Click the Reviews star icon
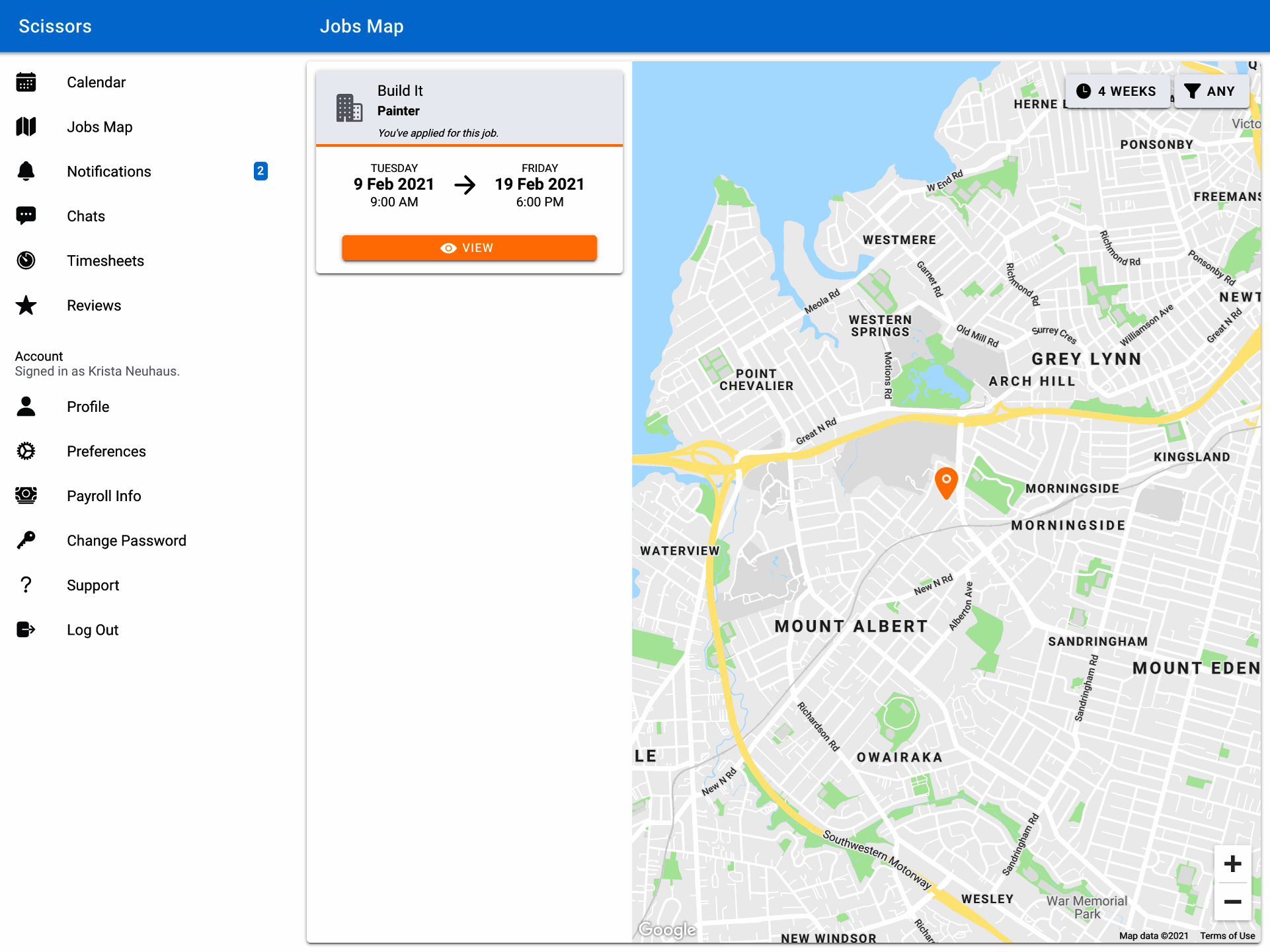Screen dimensions: 1270x952 click(26, 305)
